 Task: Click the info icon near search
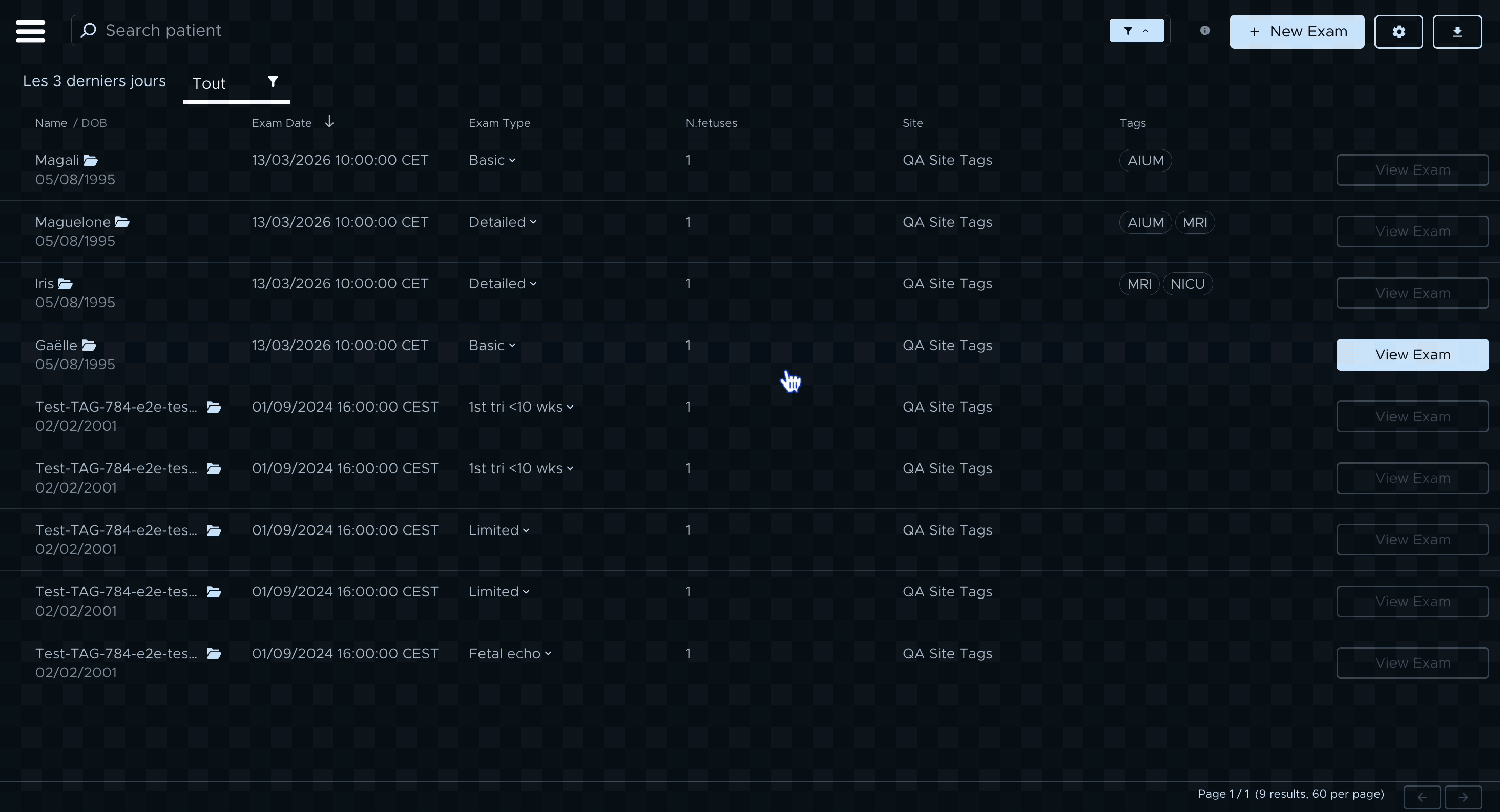1204,30
